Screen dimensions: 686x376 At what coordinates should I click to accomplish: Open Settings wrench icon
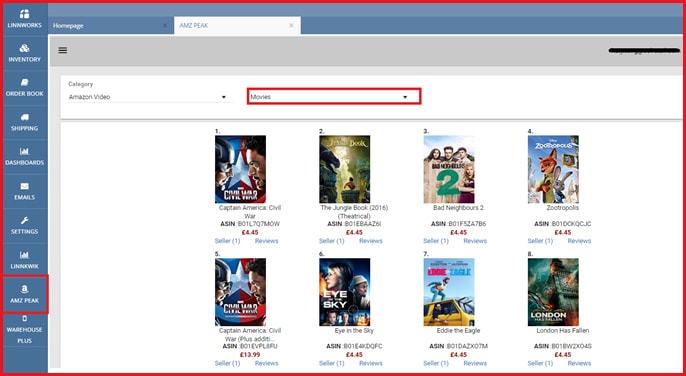pyautogui.click(x=24, y=220)
